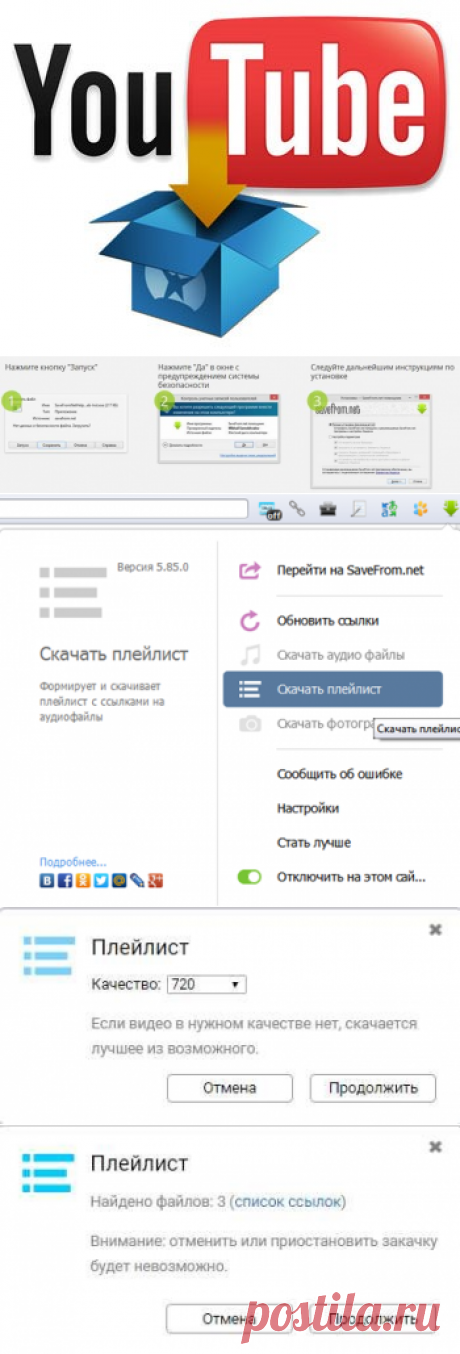Click 'Продолжить' in the quality dialog
The height and width of the screenshot is (1354, 460).
point(372,1087)
